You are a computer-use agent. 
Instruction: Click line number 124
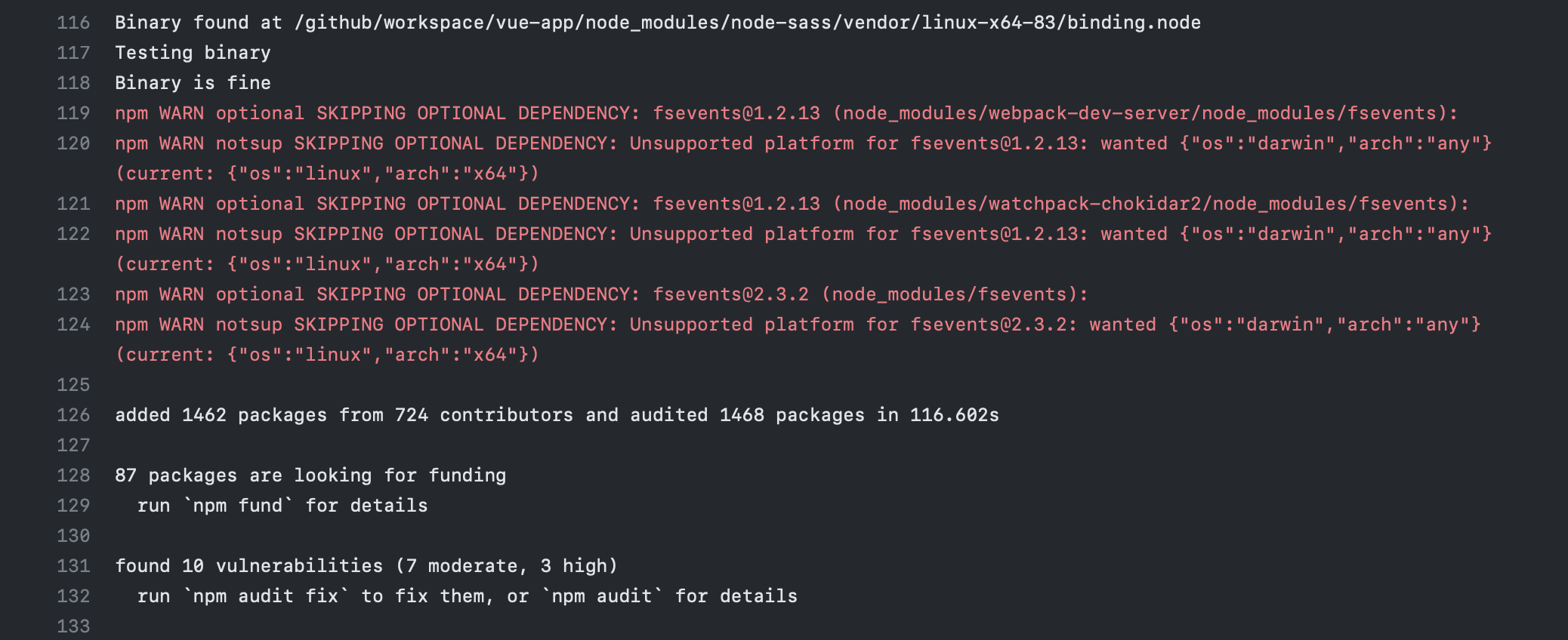(x=73, y=325)
